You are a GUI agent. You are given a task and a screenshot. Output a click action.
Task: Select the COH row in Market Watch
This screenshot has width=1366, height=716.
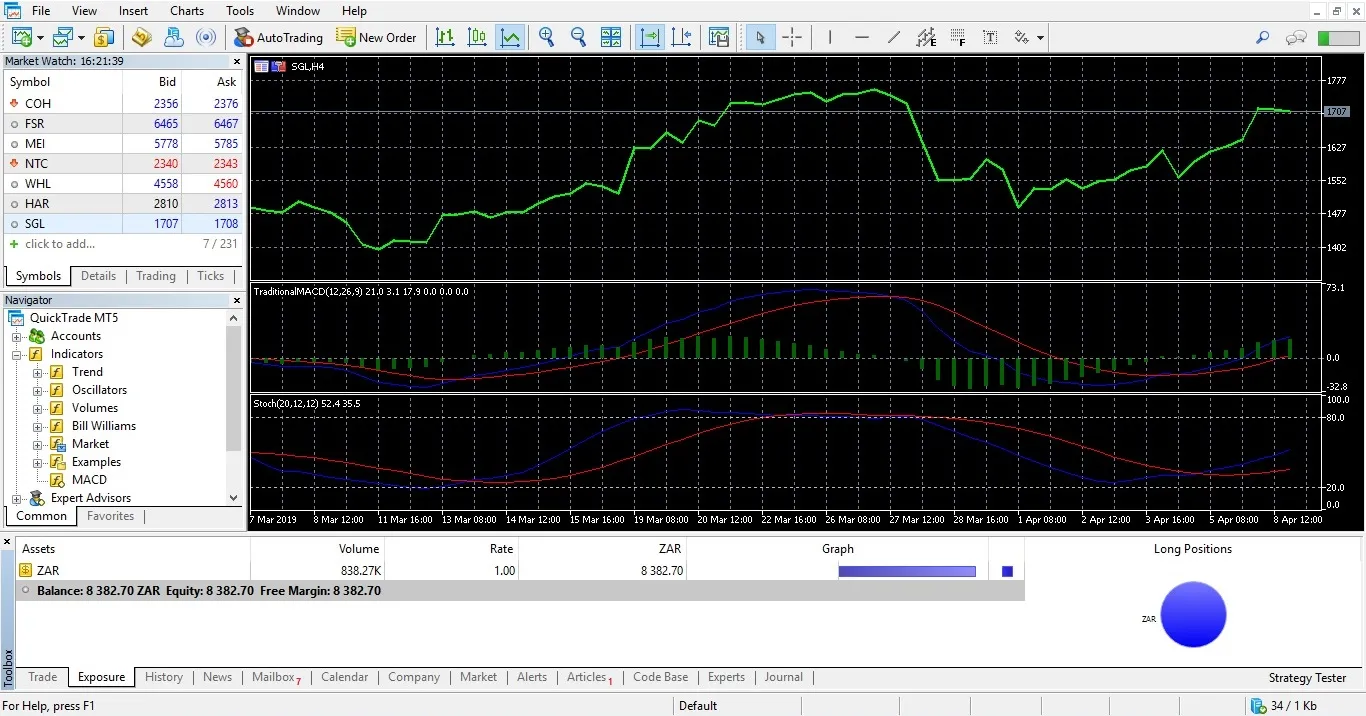tap(124, 104)
